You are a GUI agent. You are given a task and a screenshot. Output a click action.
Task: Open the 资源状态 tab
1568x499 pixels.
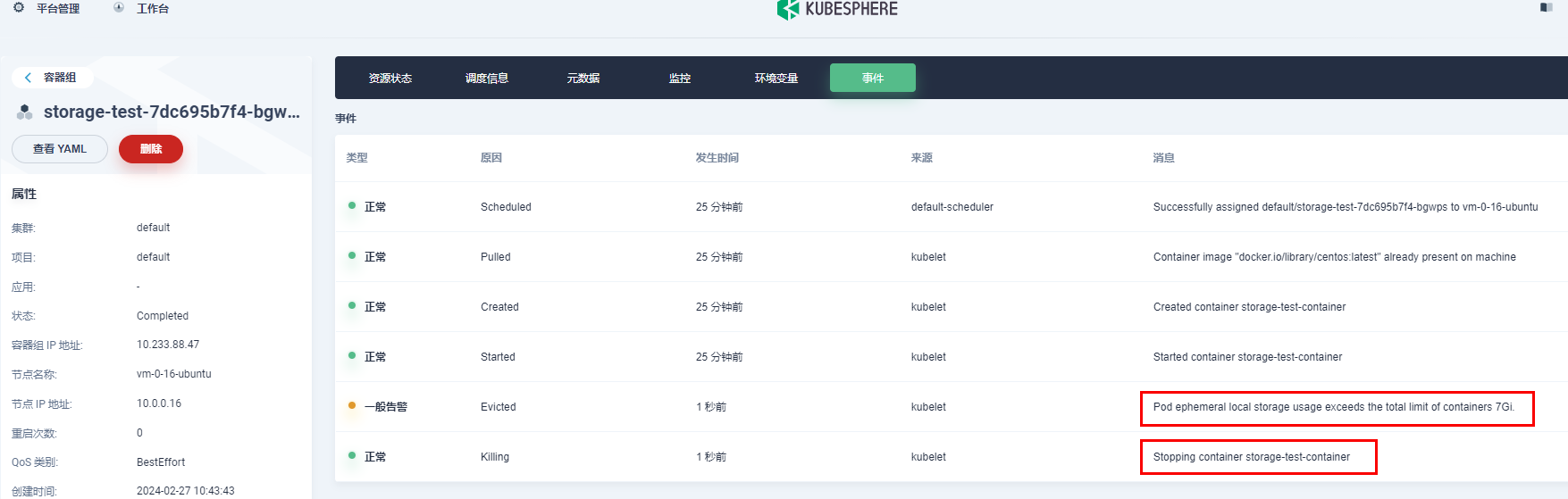(x=390, y=79)
